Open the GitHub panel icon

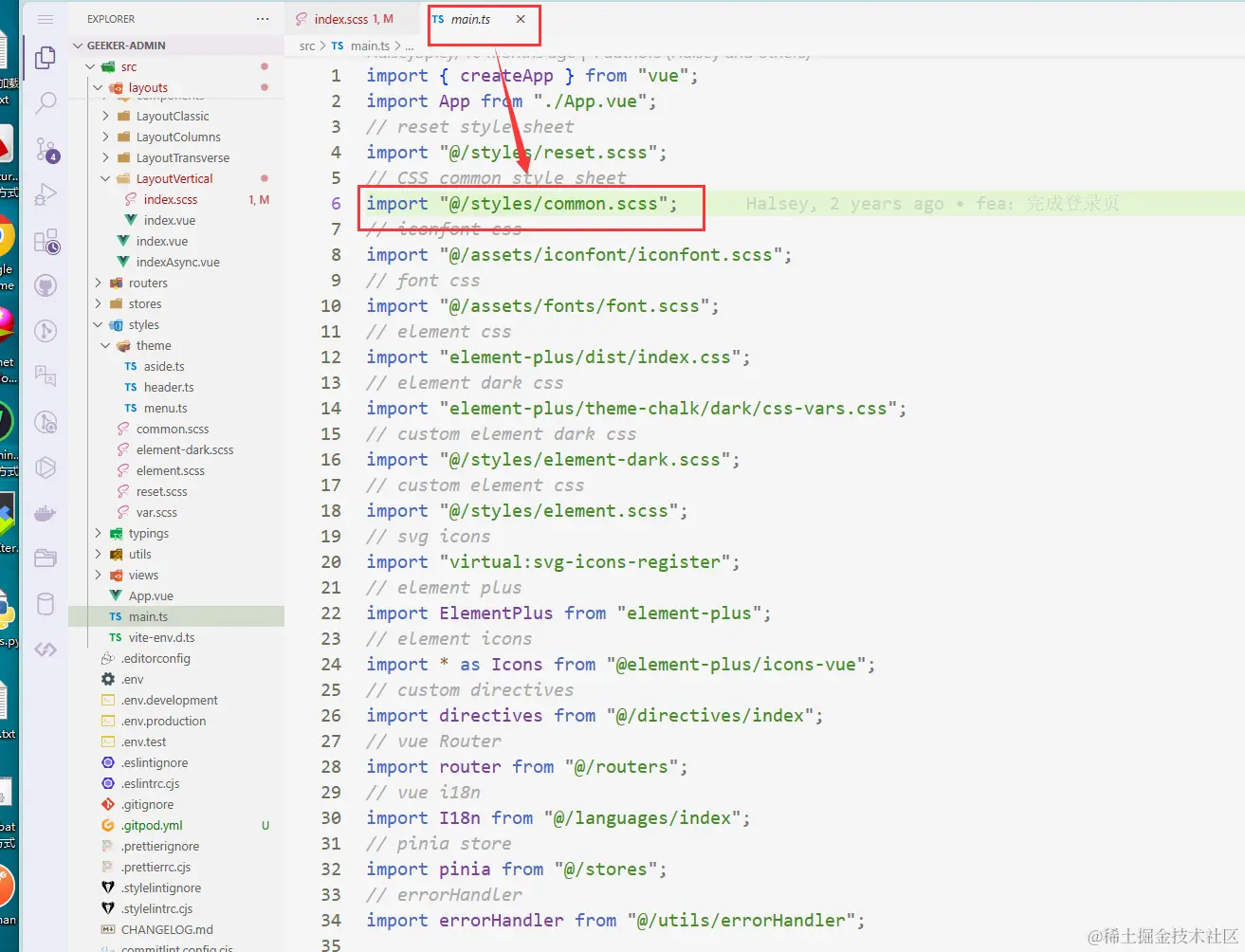pos(46,285)
